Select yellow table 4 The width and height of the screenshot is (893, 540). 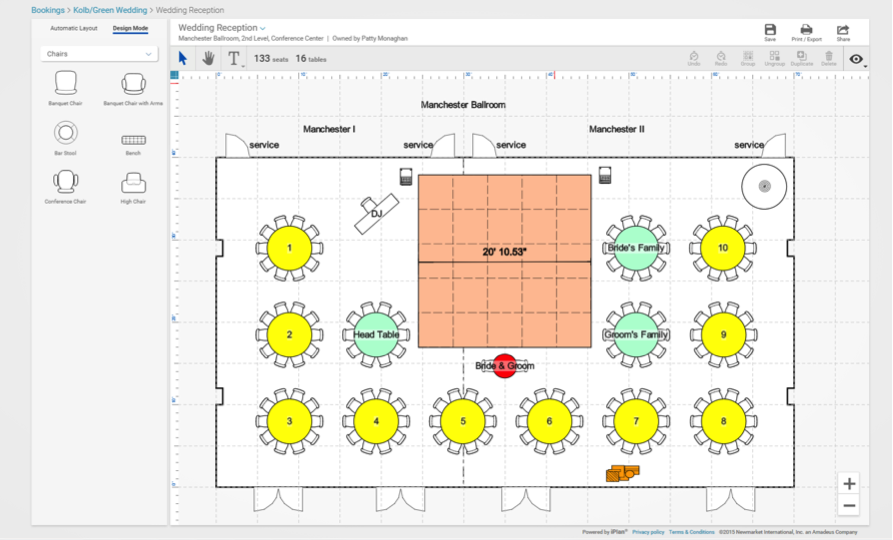[x=376, y=421]
